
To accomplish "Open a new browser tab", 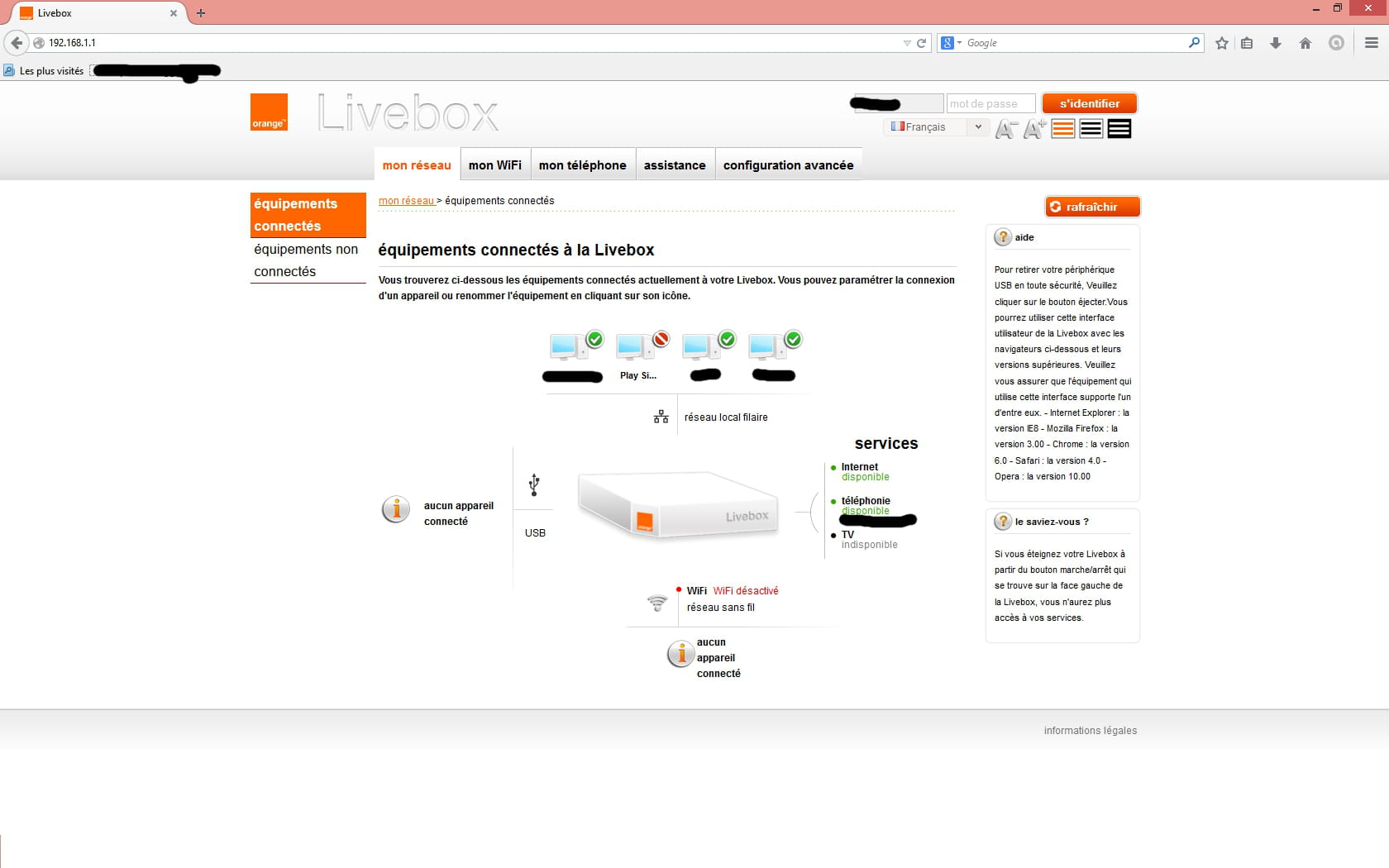I will click(201, 13).
